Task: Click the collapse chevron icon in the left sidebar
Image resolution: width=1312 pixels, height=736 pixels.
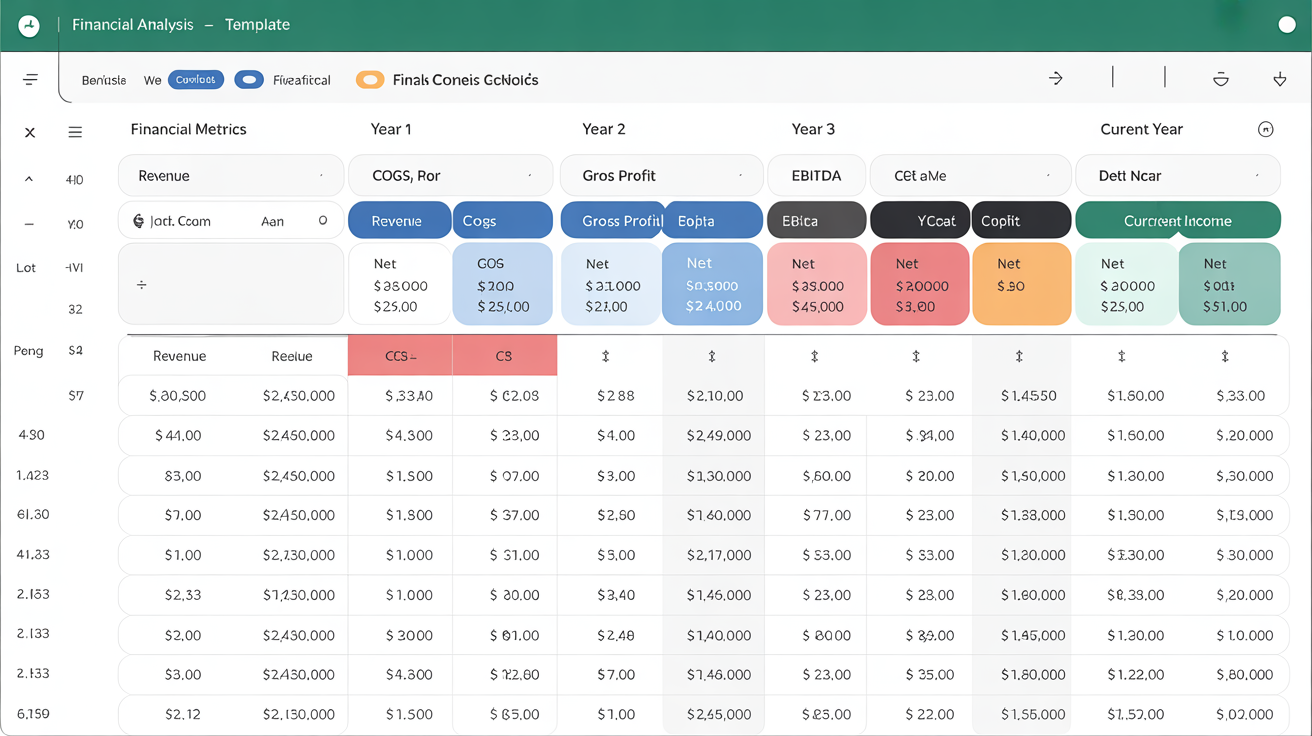Action: (29, 179)
